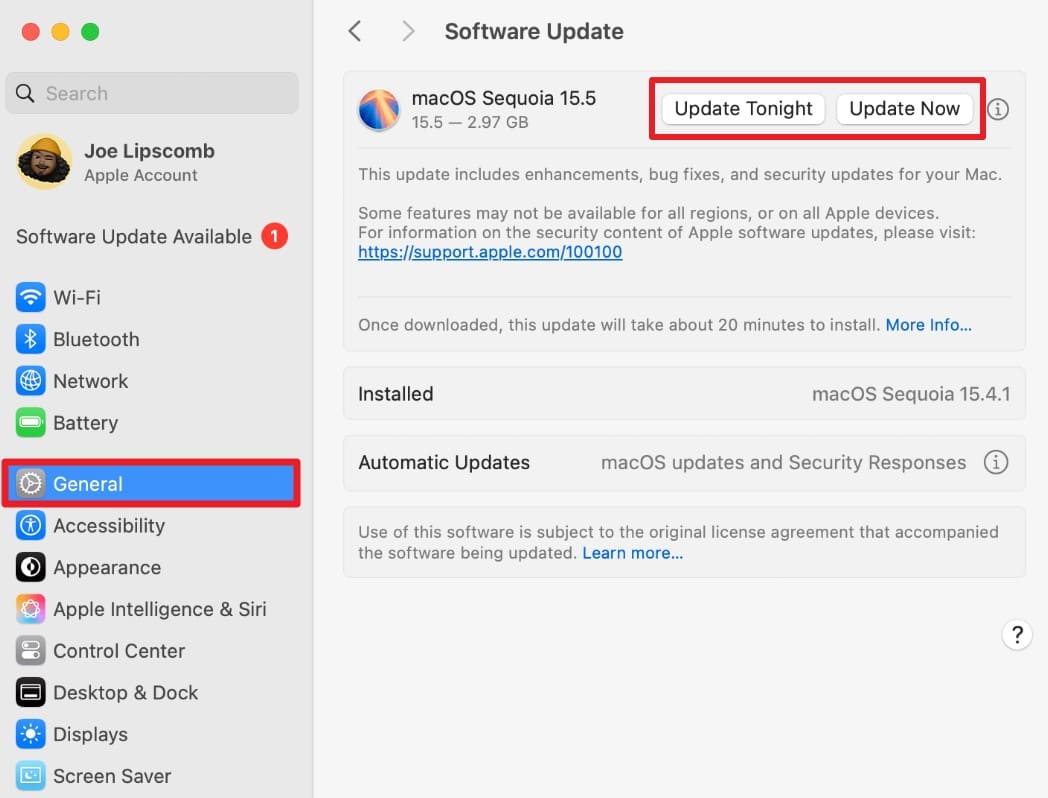
Task: Click inside the Search field
Action: pos(152,93)
